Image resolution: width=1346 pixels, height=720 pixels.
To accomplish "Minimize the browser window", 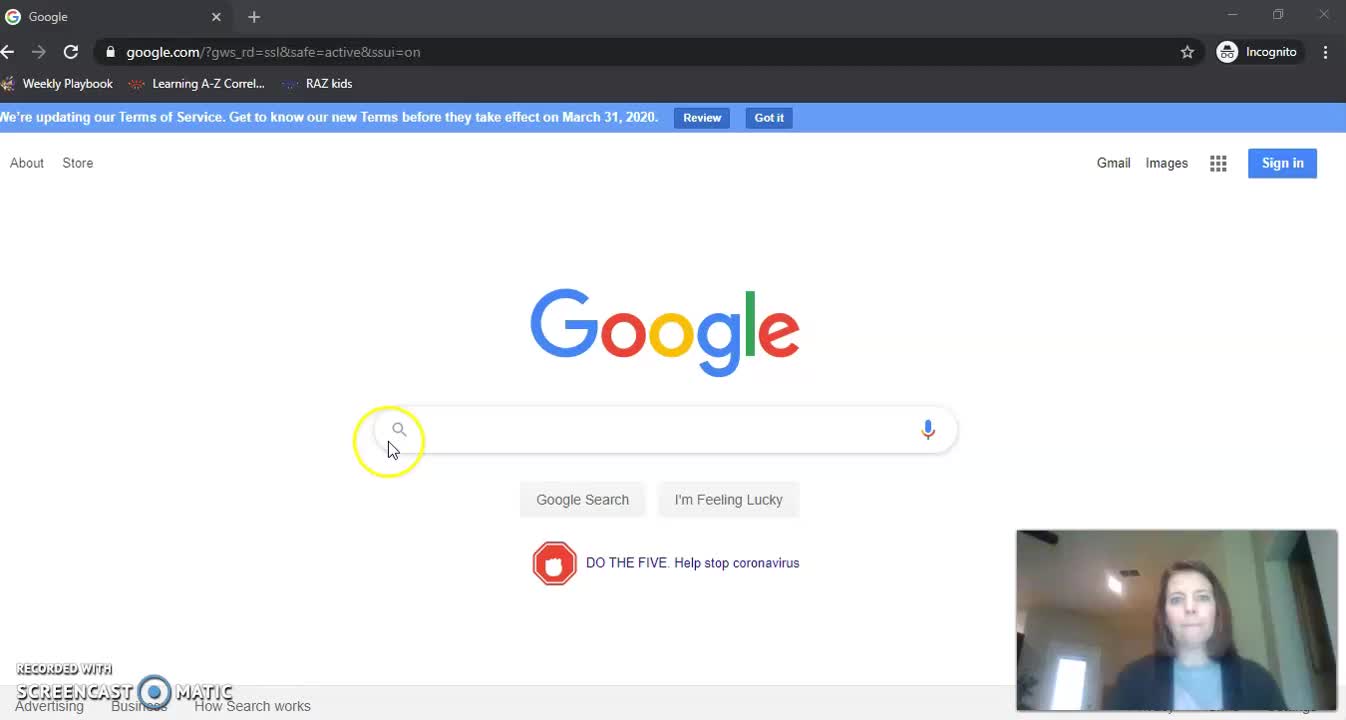I will pos(1232,15).
